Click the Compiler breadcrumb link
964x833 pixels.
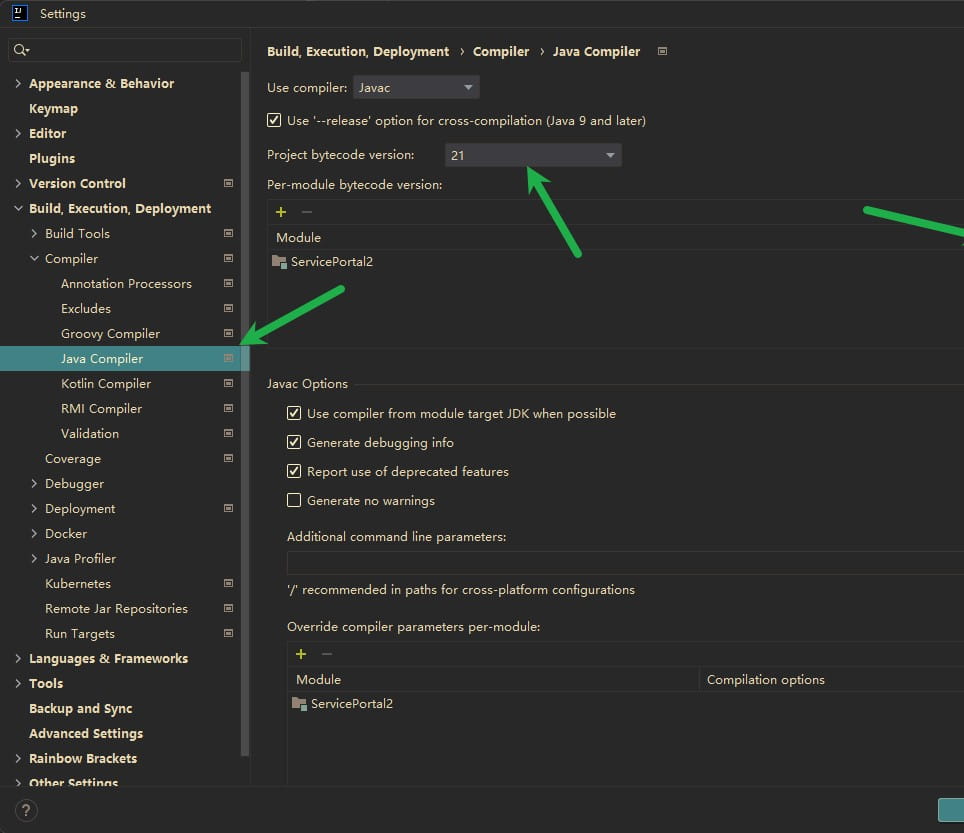501,52
